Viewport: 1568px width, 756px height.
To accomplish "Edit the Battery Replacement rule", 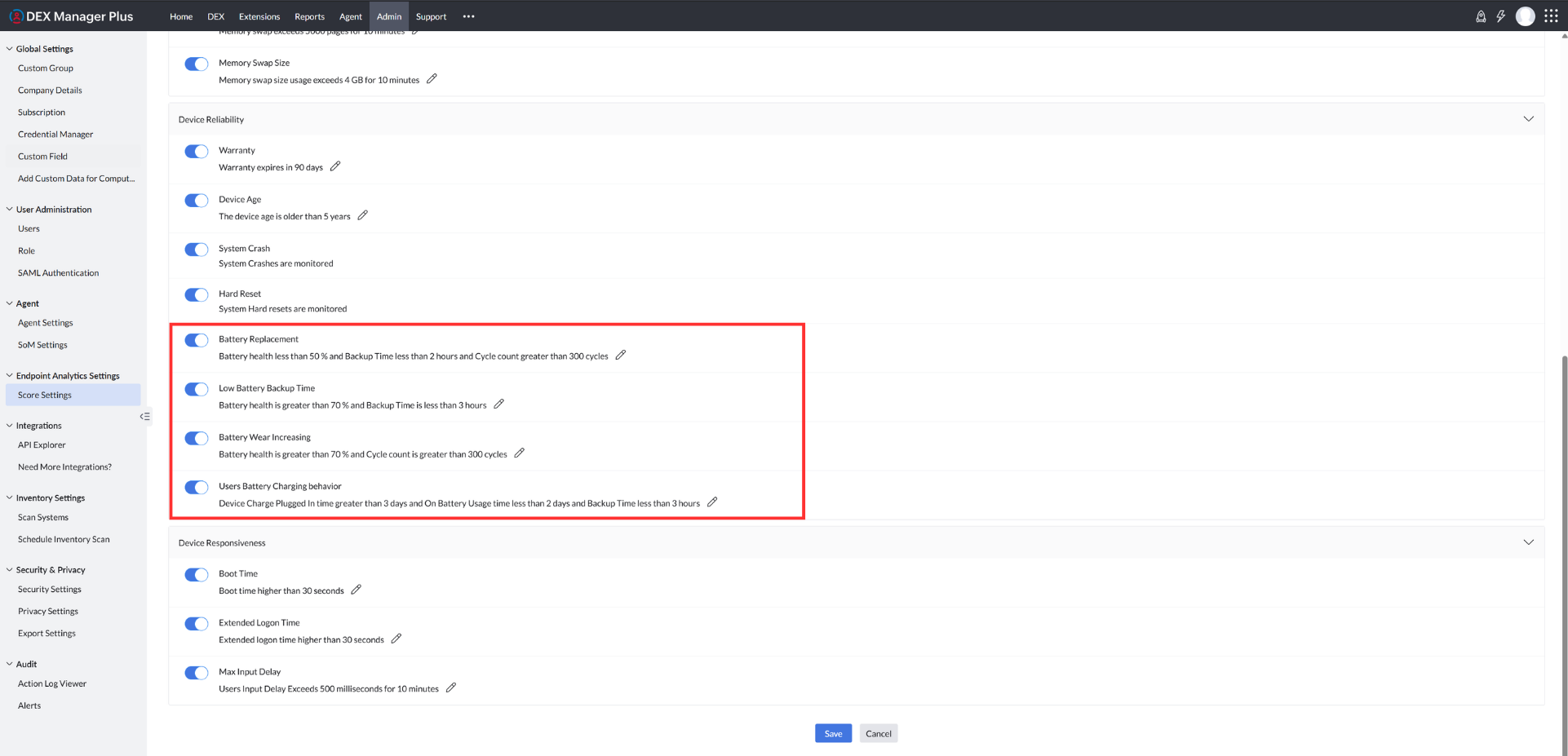I will tap(621, 355).
